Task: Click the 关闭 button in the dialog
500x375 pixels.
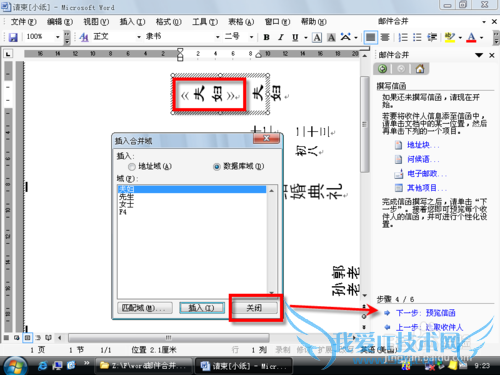Action: (255, 308)
